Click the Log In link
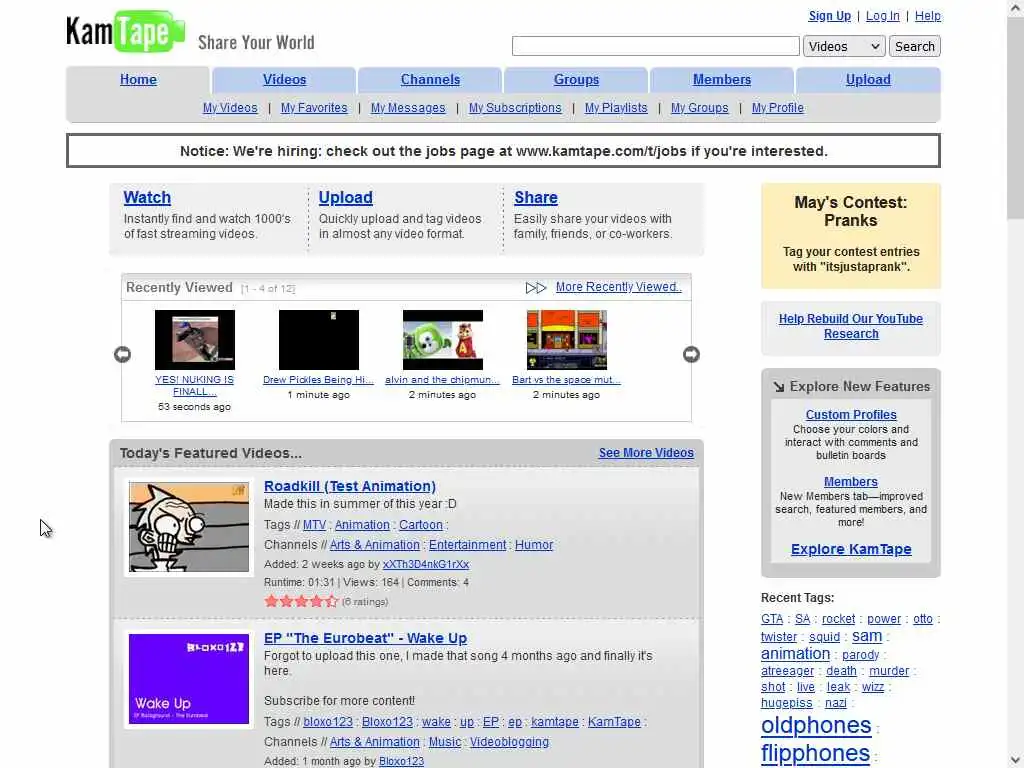Screen dimensions: 1024x768 (x=882, y=16)
